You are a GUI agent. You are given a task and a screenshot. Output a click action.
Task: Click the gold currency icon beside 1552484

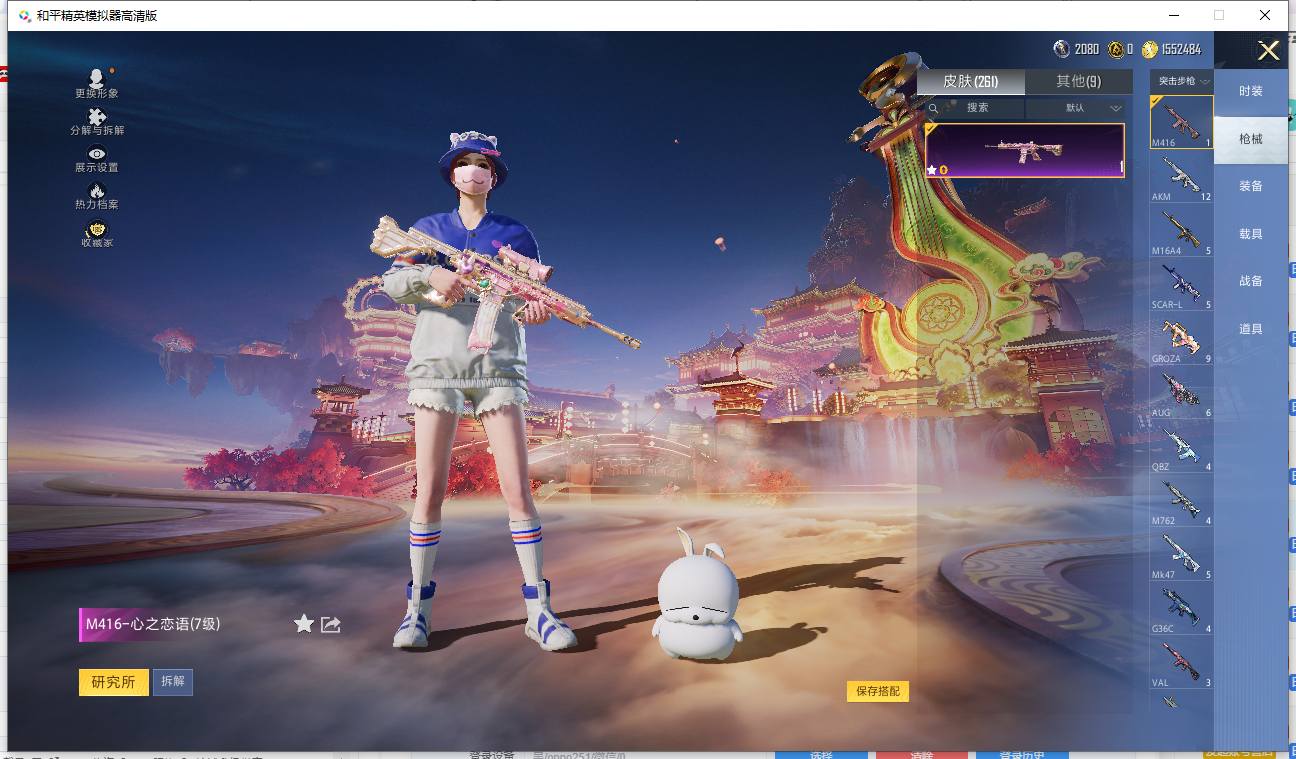click(1150, 49)
